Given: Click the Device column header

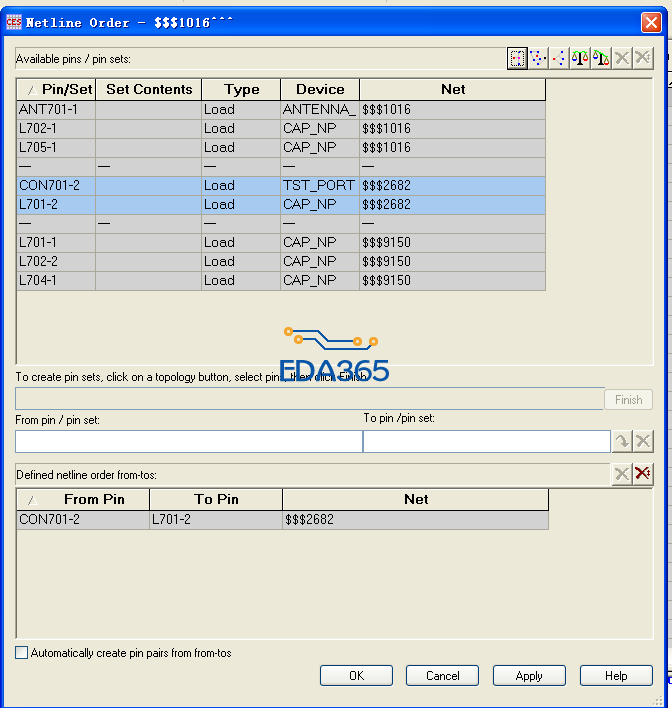Looking at the screenshot, I should [x=320, y=89].
